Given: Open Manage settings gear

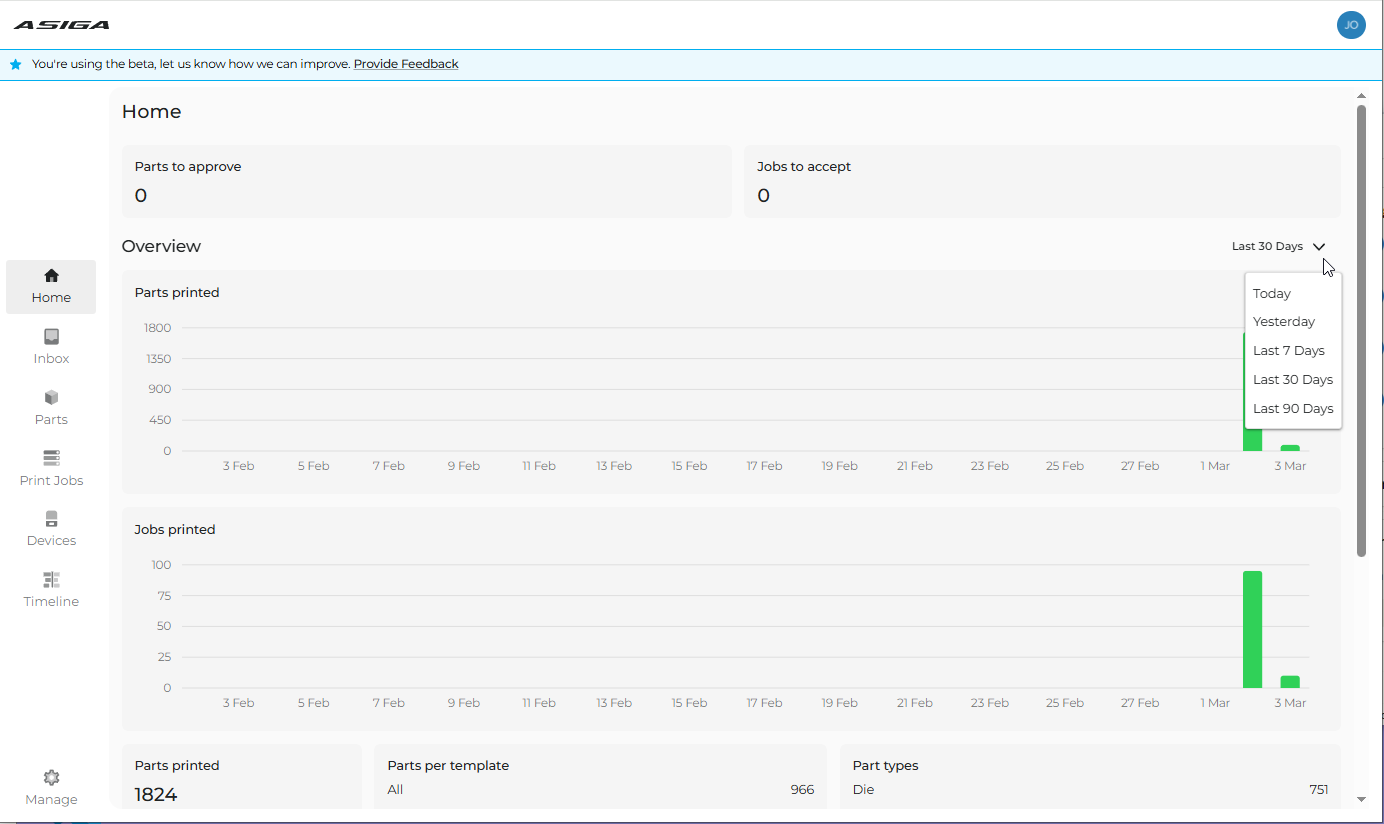Looking at the screenshot, I should tap(51, 777).
